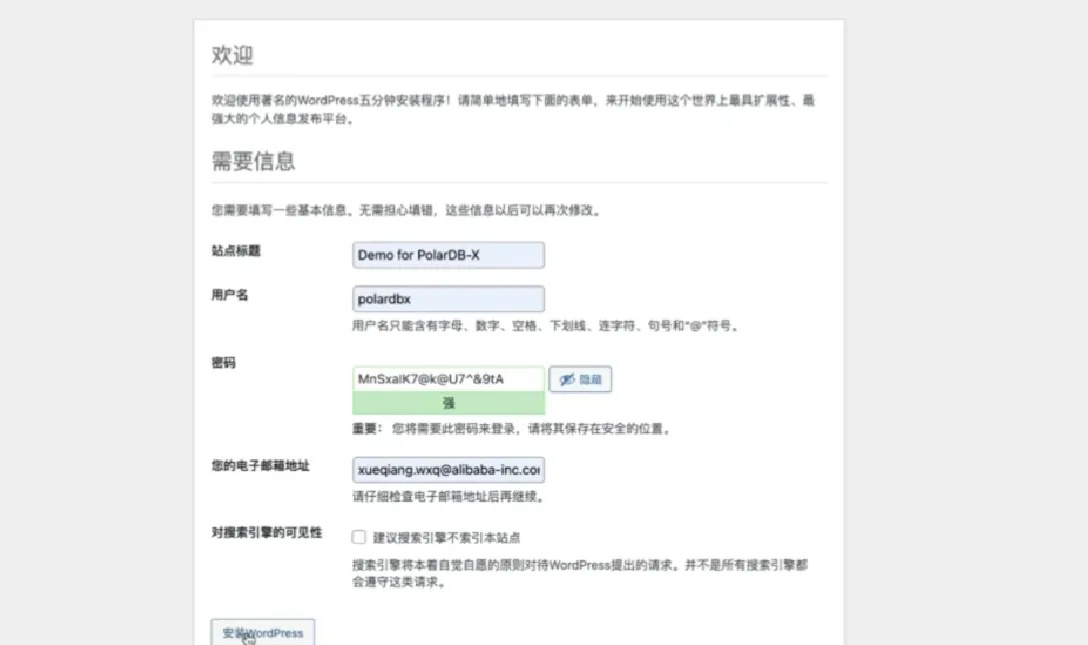This screenshot has height=645, width=1088.
Task: Toggle the 隐藏 button to hide the password
Action: click(581, 379)
